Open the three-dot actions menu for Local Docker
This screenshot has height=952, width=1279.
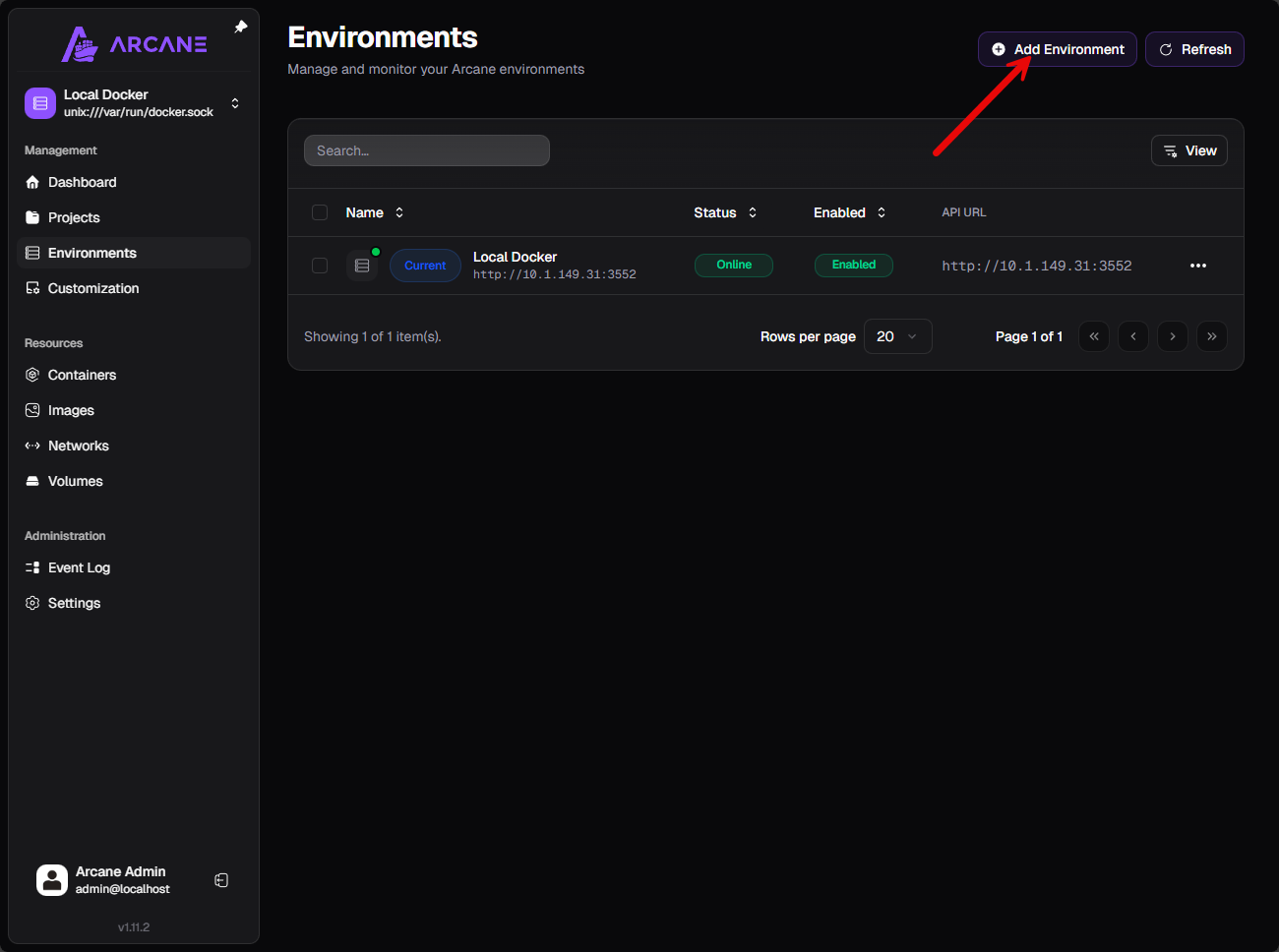click(x=1198, y=266)
